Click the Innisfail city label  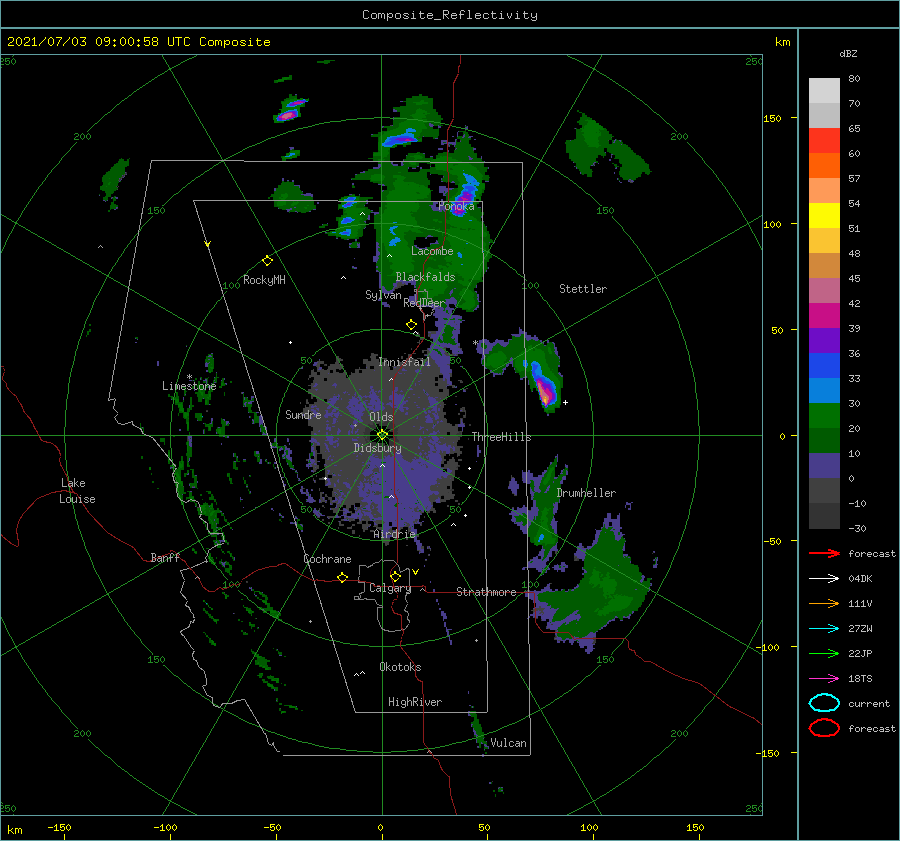[x=404, y=362]
